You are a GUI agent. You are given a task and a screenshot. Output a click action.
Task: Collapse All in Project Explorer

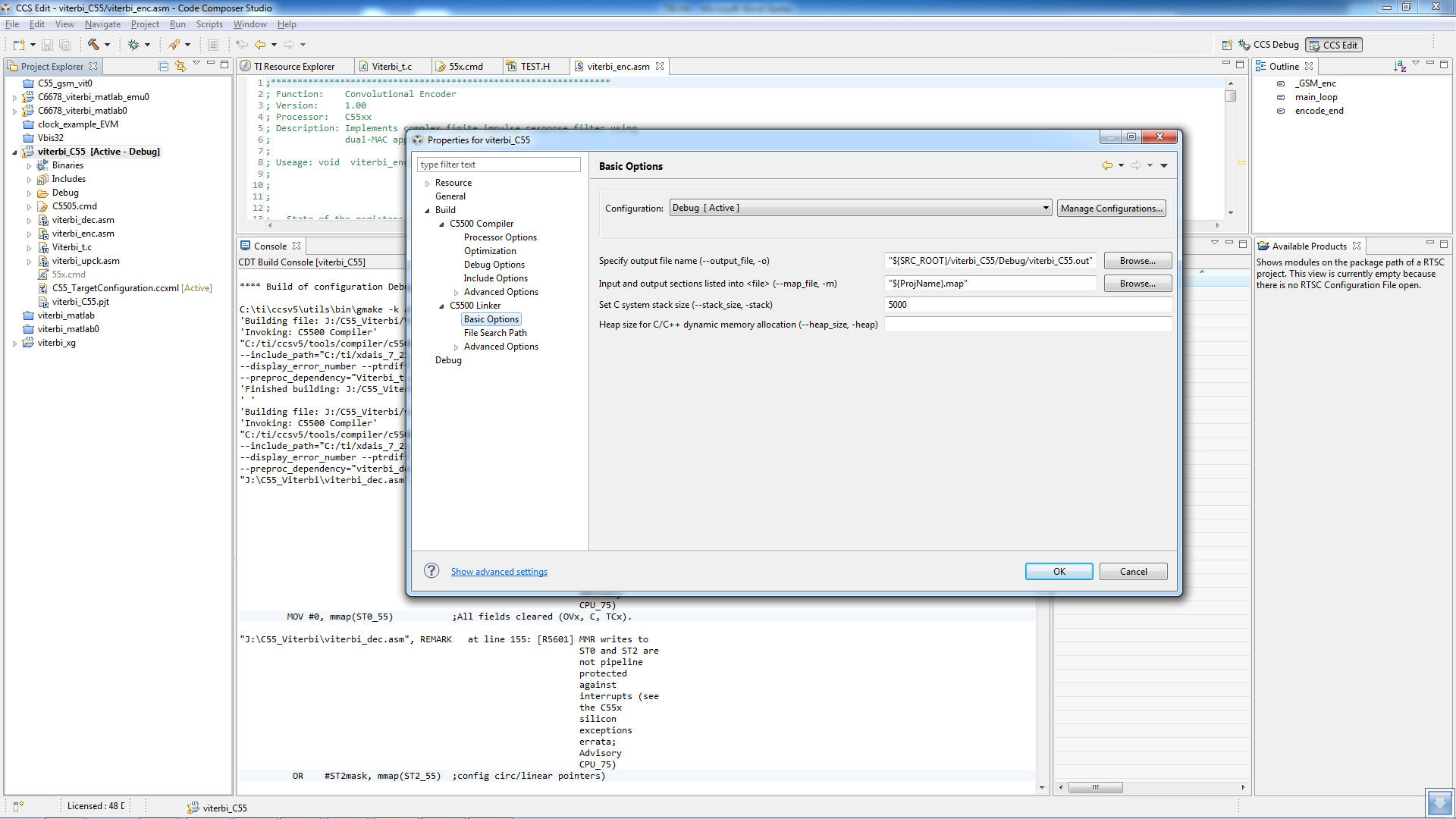click(163, 66)
